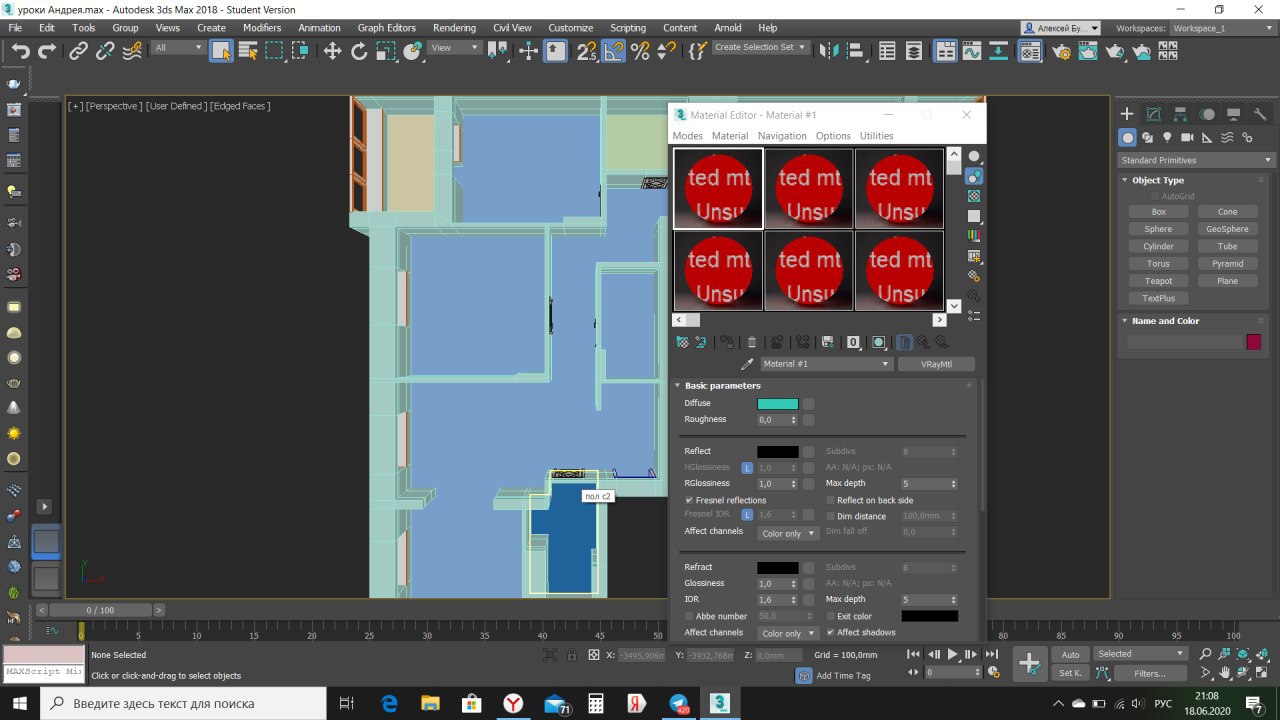Viewport: 1280px width, 720px height.
Task: Click the Auto key button
Action: (x=1070, y=655)
